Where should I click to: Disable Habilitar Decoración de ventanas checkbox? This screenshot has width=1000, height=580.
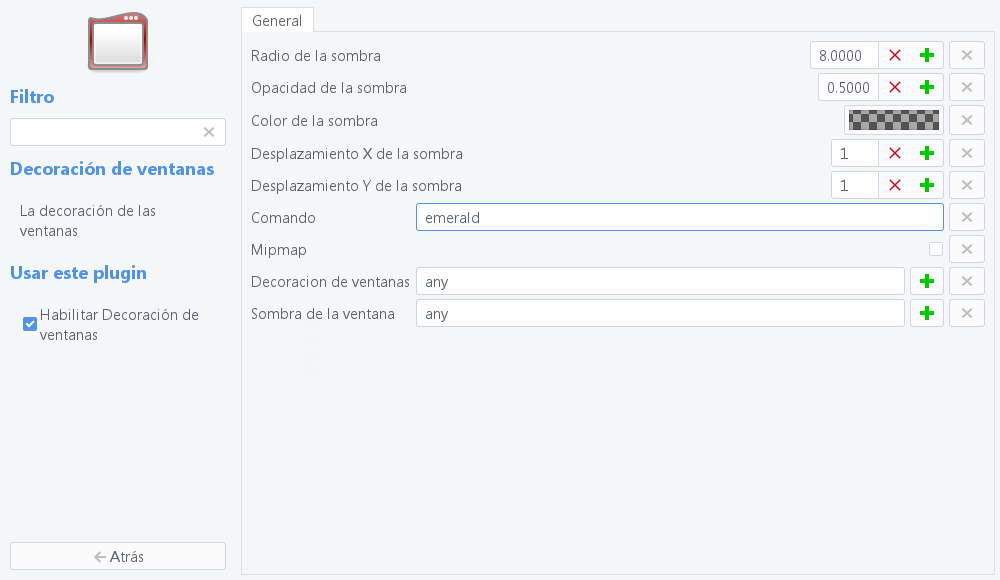click(30, 323)
